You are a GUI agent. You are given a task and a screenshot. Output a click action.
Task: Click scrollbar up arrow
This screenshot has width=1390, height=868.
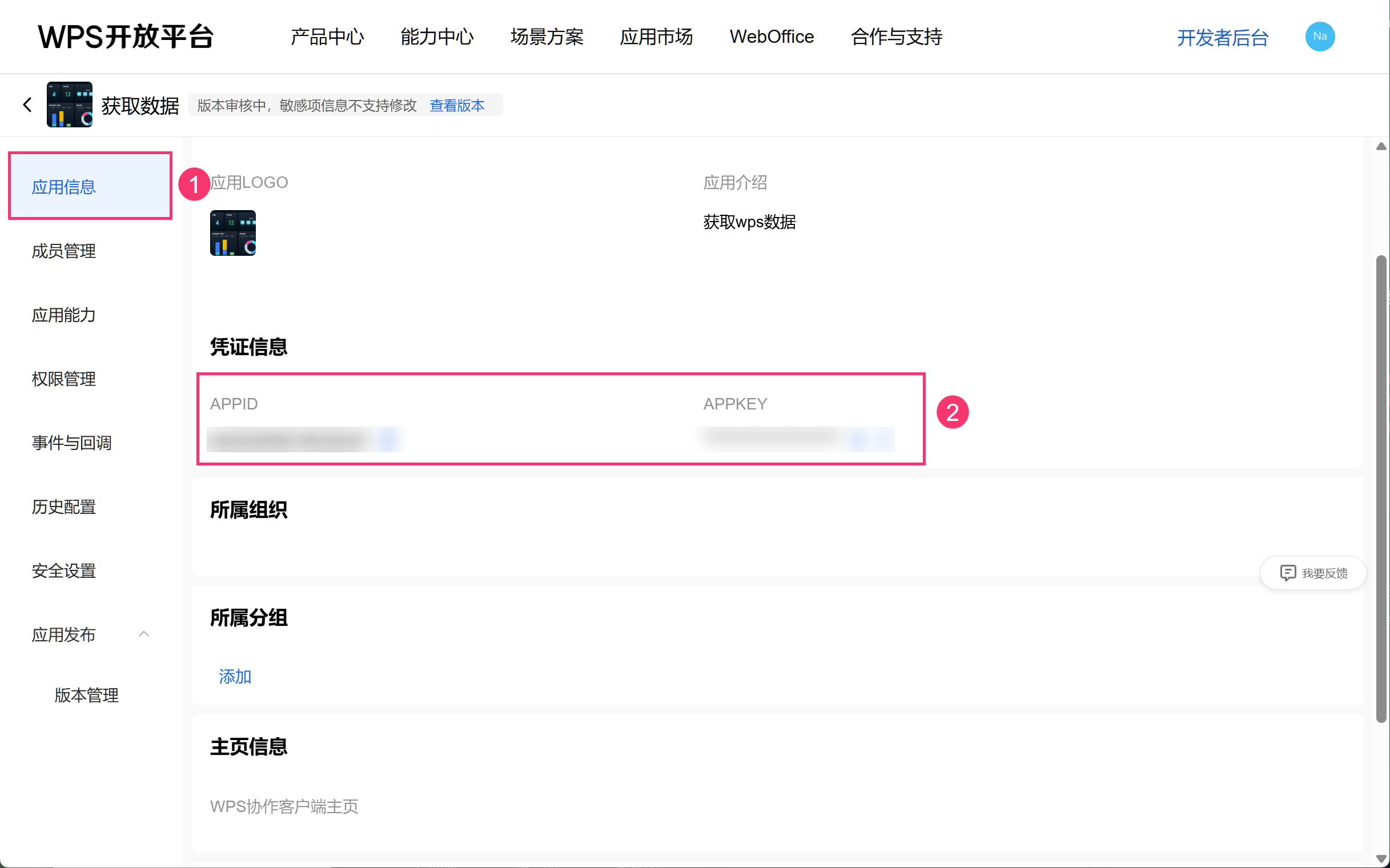click(x=1381, y=147)
